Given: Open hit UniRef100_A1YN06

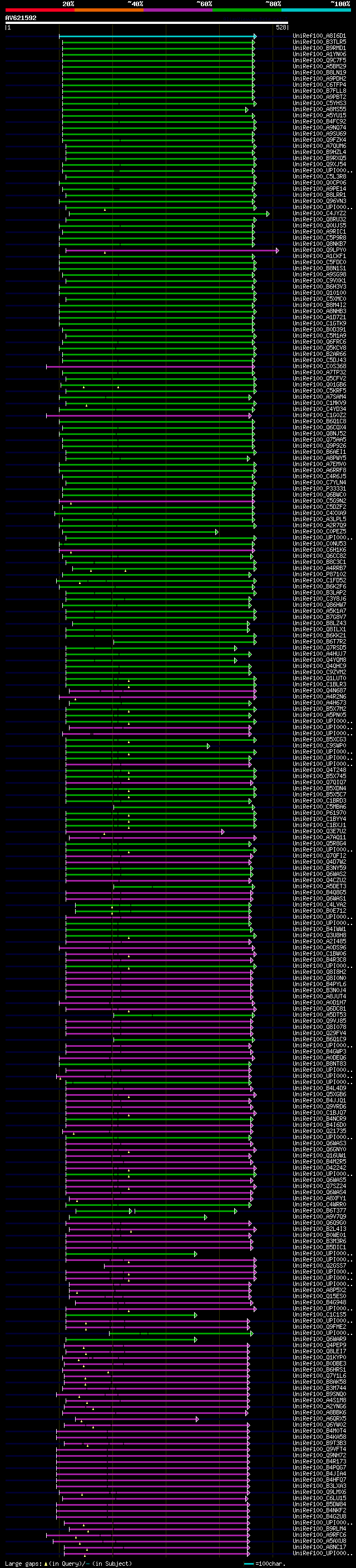Looking at the screenshot, I should (x=319, y=55).
